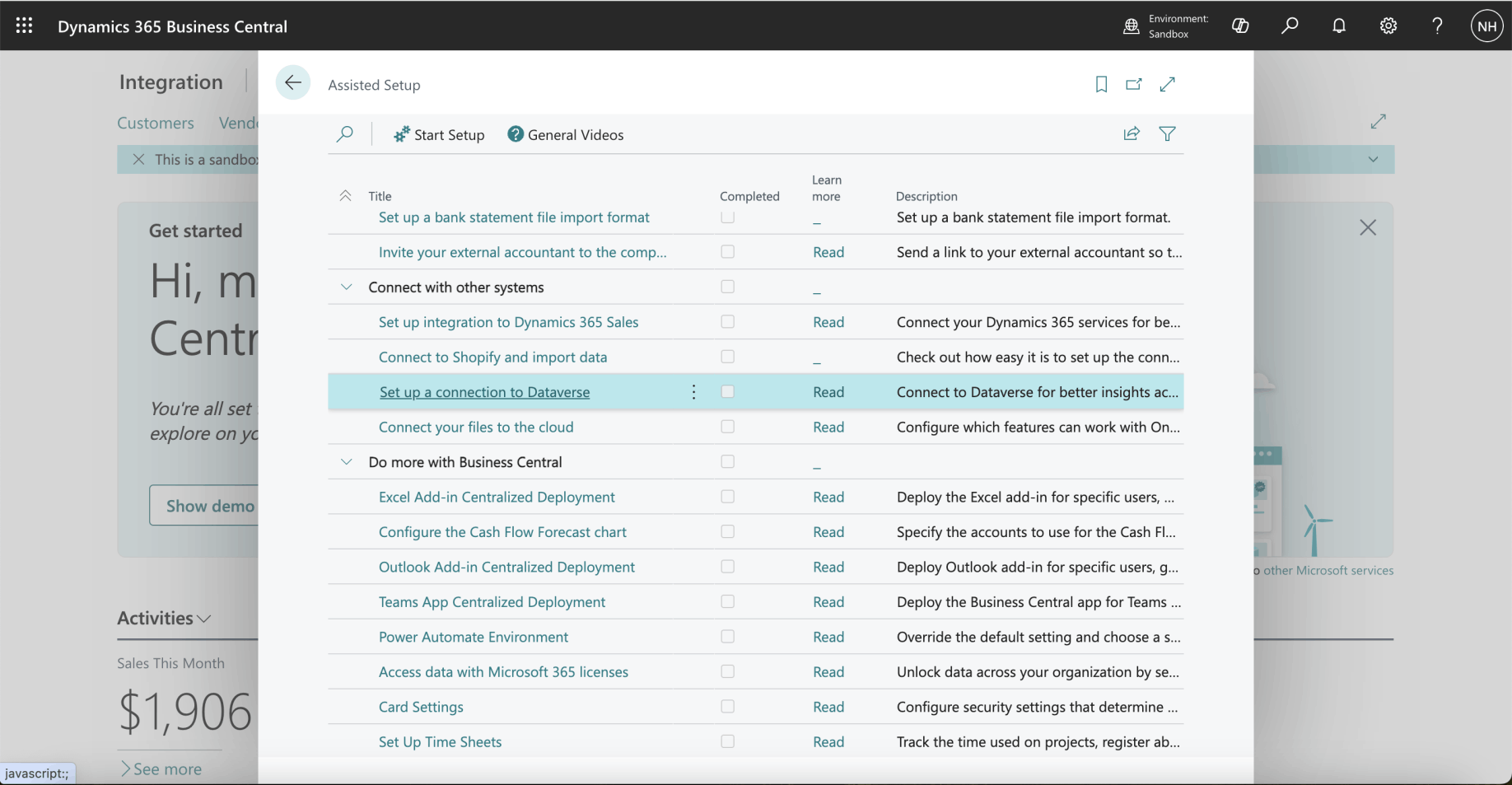1512x785 pixels.
Task: Open the filter pane funnel icon
Action: coord(1167,134)
